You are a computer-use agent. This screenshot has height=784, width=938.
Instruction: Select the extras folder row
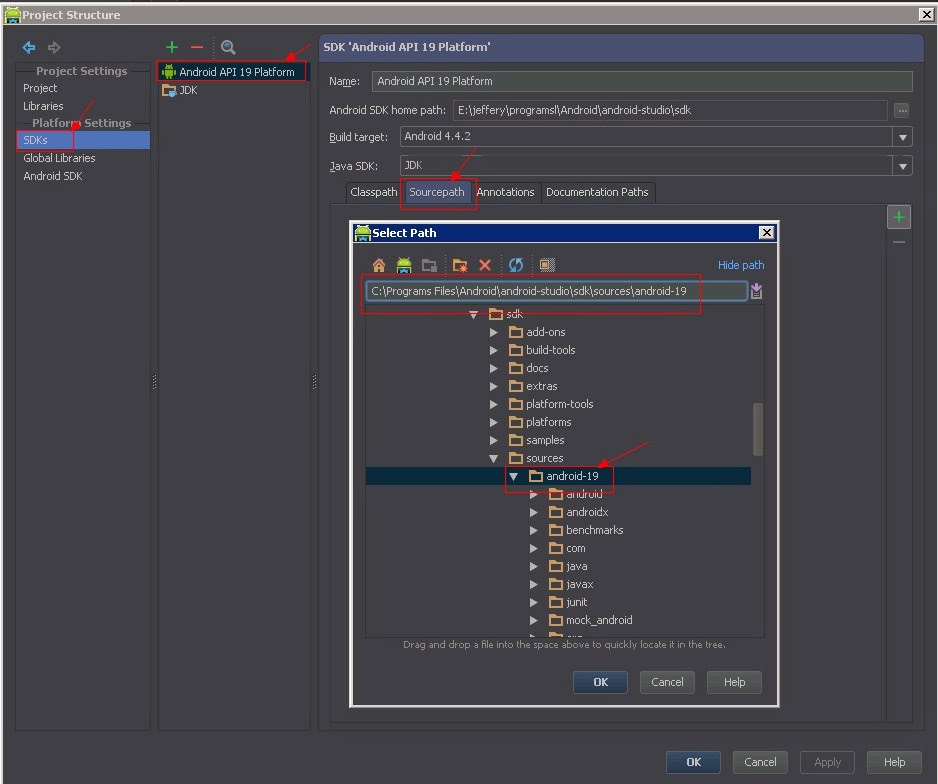558,386
